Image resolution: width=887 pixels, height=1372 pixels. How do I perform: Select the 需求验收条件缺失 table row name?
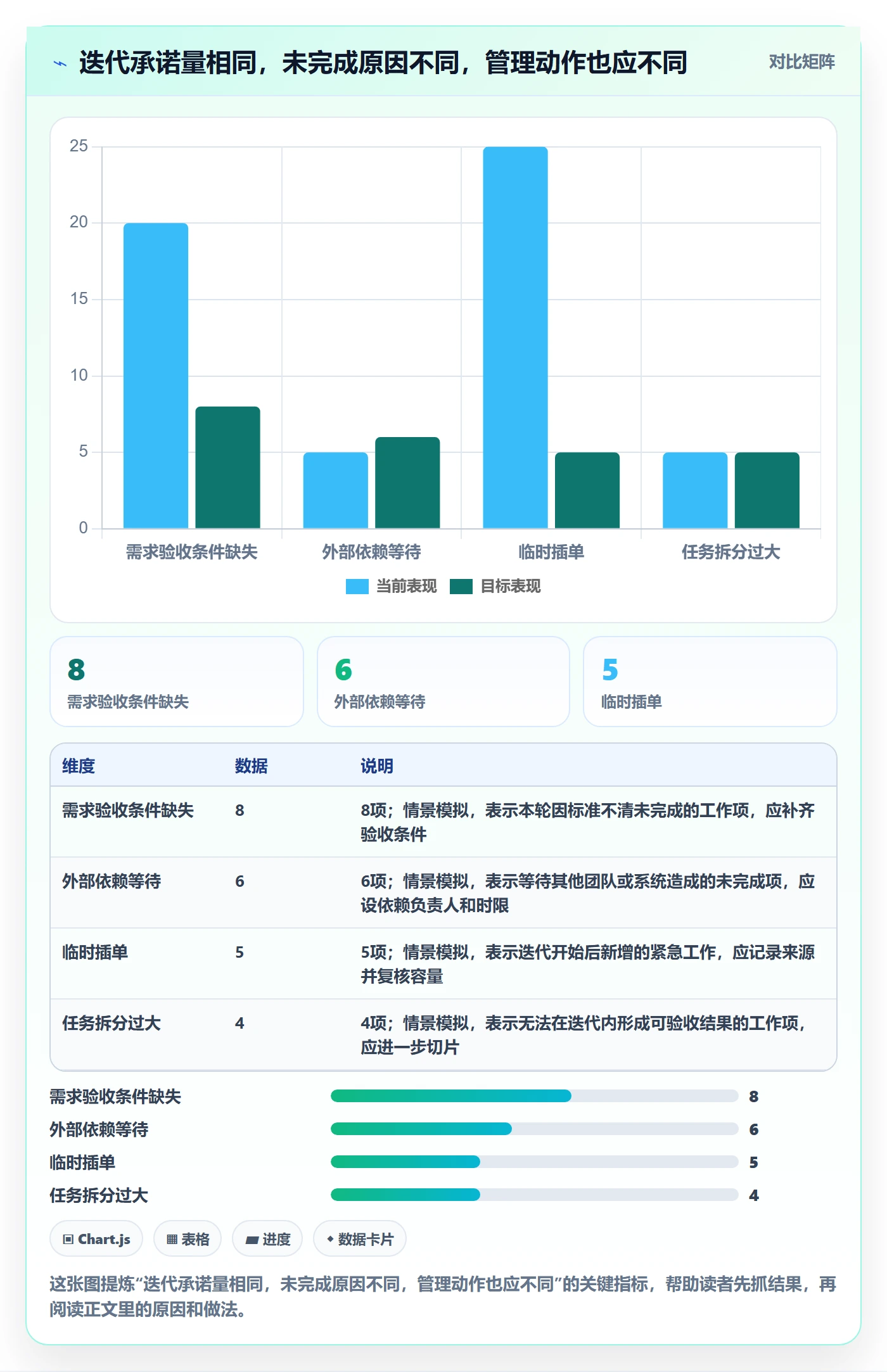128,810
